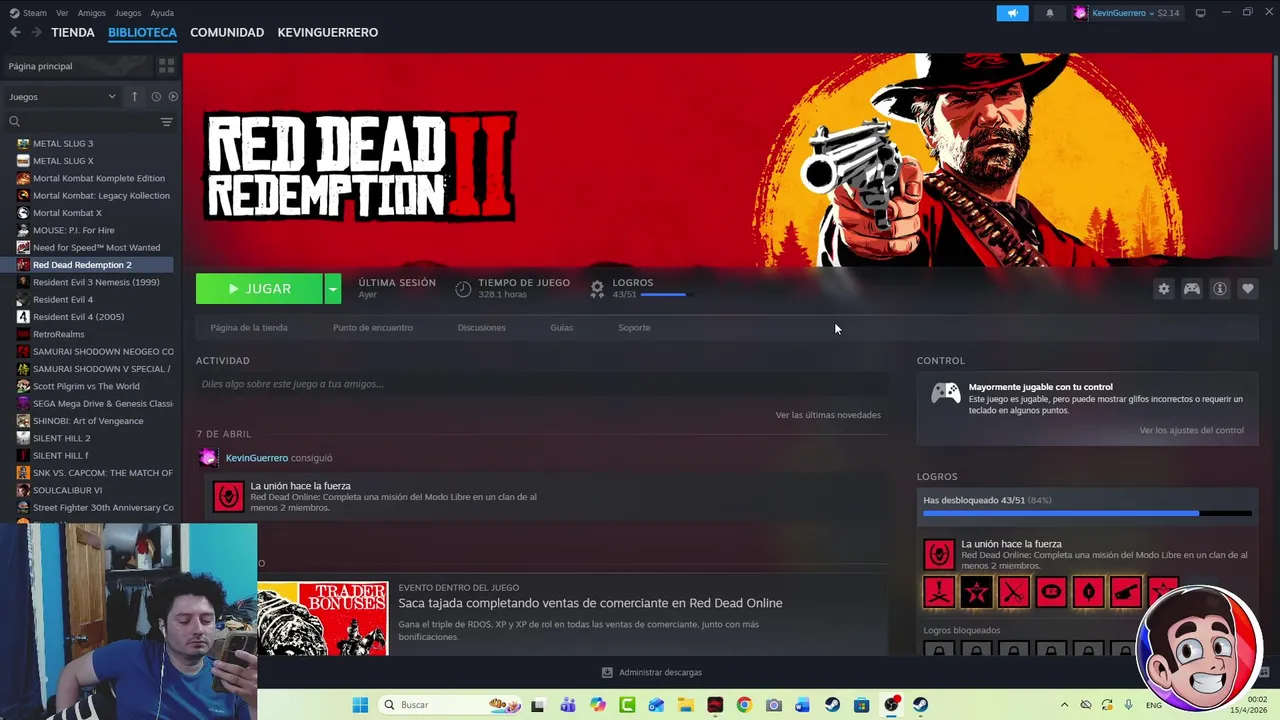
Task: Open File Explorer from taskbar
Action: point(686,705)
